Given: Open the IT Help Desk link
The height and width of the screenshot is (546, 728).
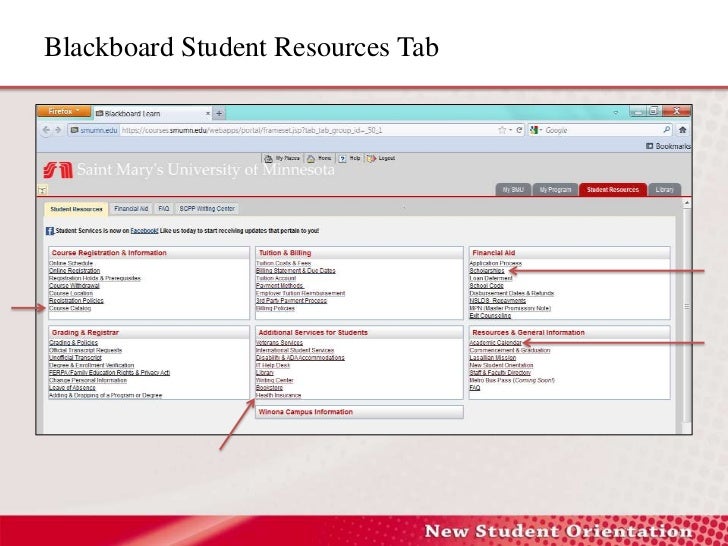Looking at the screenshot, I should point(273,365).
